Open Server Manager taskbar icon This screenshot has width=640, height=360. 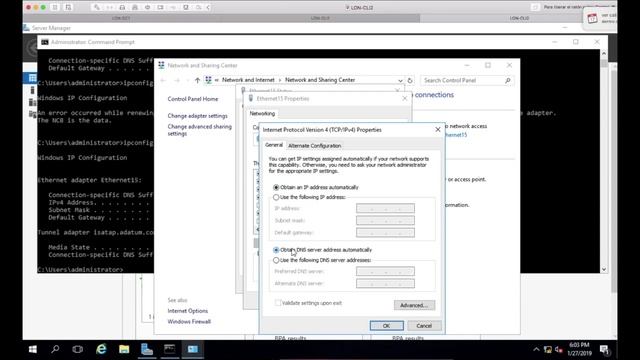tap(147, 349)
